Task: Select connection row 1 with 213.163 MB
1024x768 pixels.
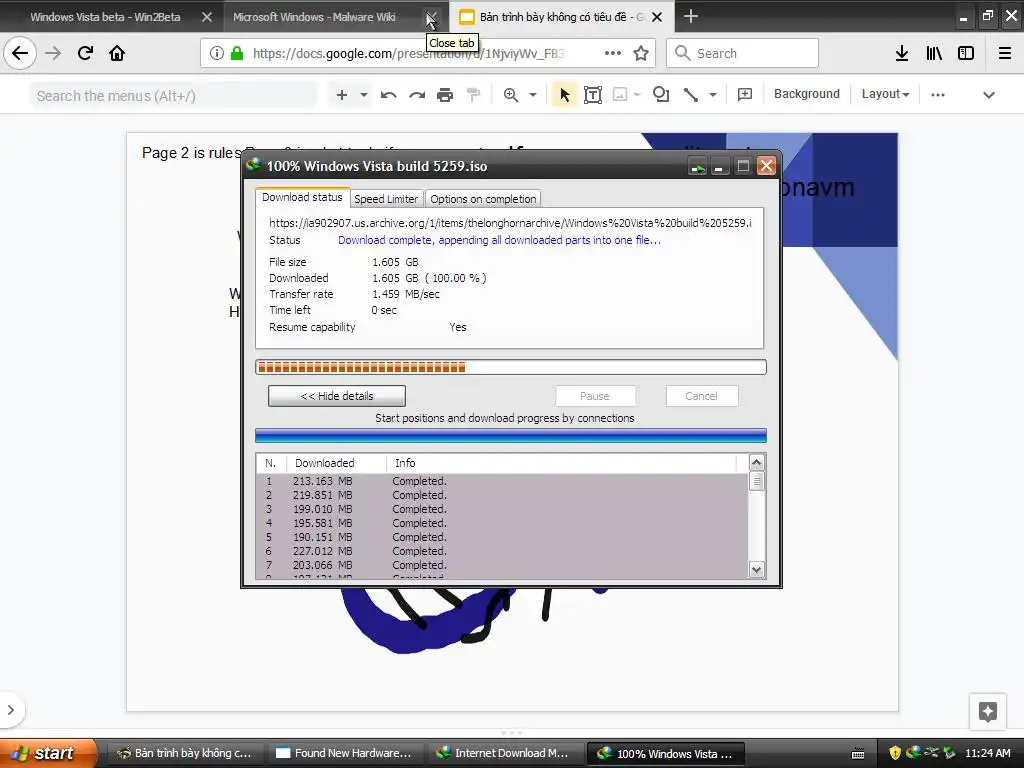Action: (502, 481)
